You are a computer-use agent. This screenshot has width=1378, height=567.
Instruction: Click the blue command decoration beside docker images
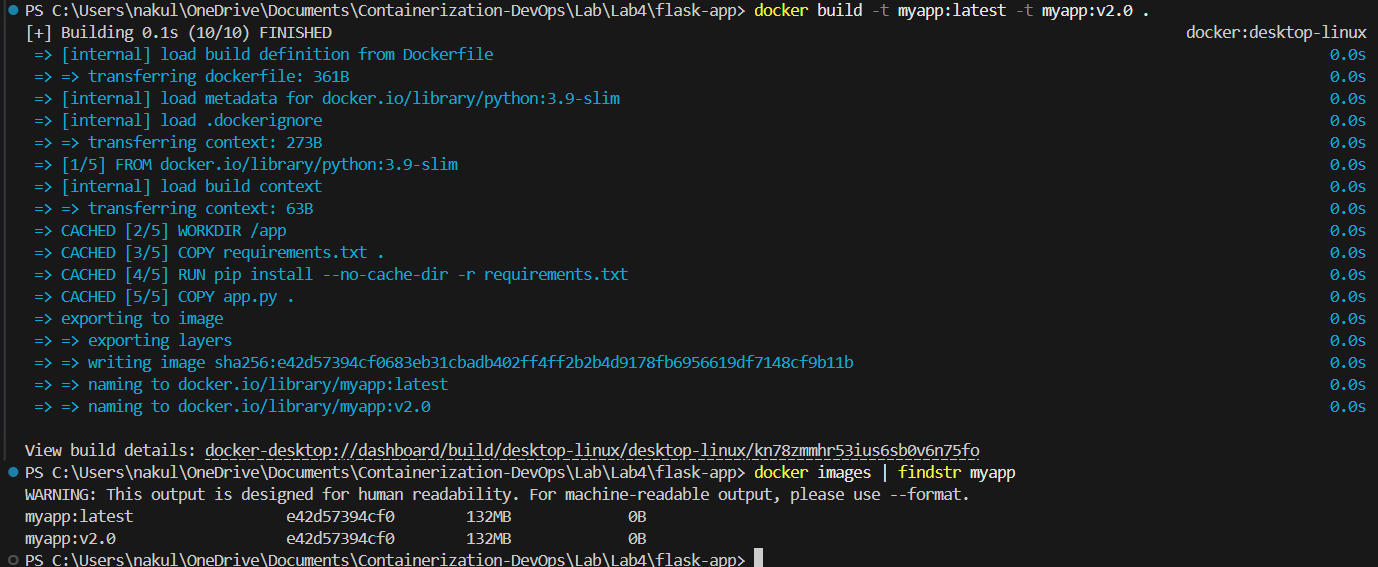point(10,471)
